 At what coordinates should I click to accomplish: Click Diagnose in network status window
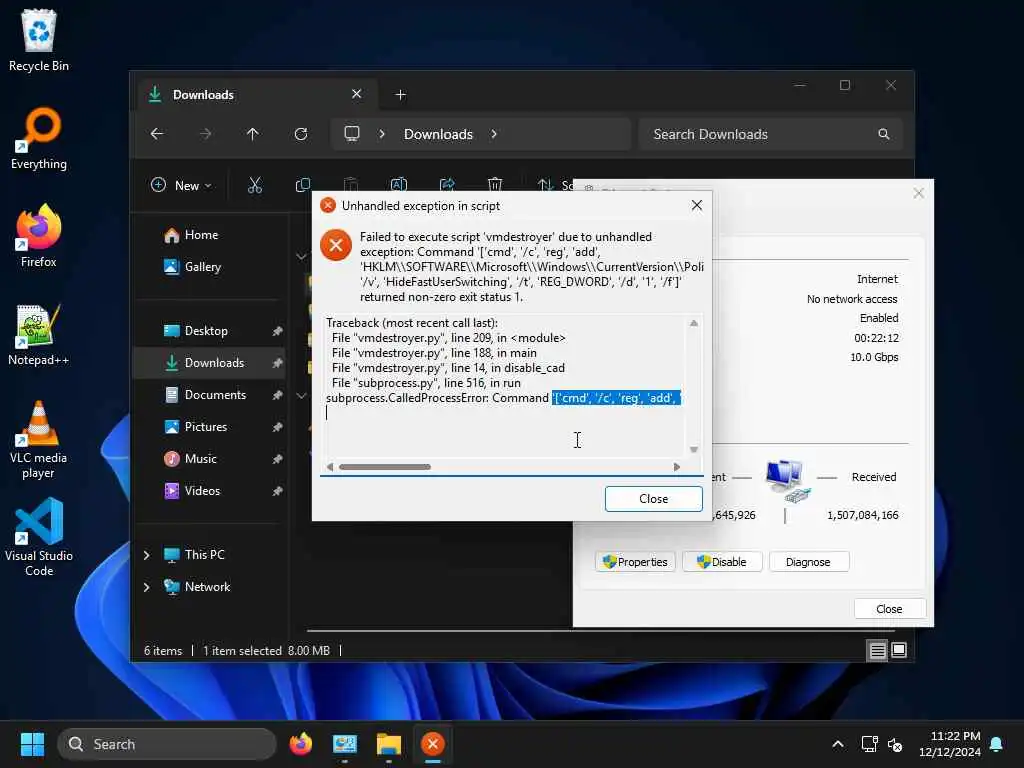pos(808,562)
